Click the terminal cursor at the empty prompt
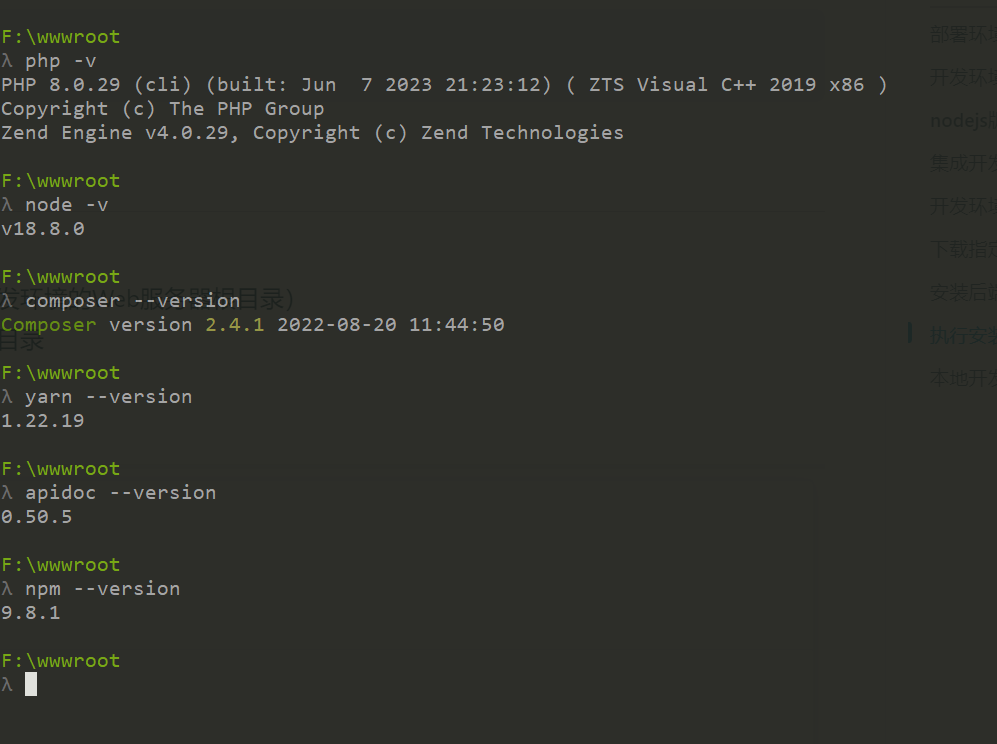 (x=31, y=684)
